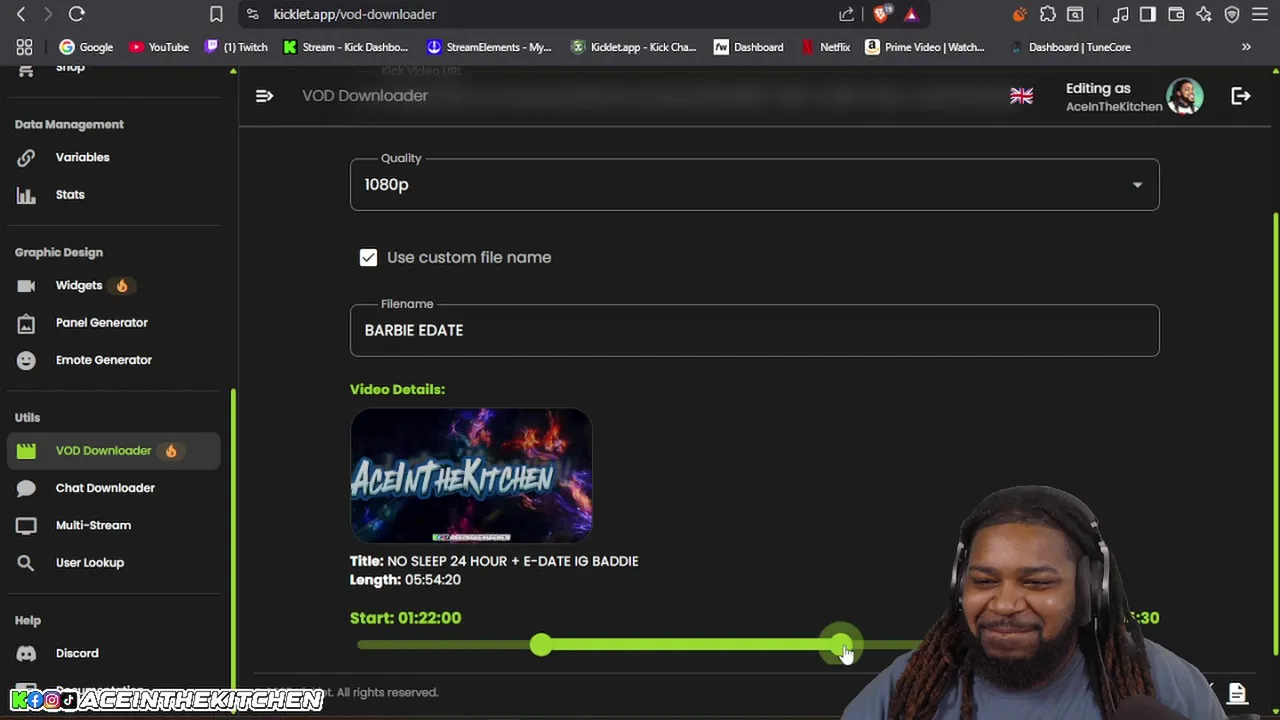Click the Discord logo icon in sidebar

26,654
